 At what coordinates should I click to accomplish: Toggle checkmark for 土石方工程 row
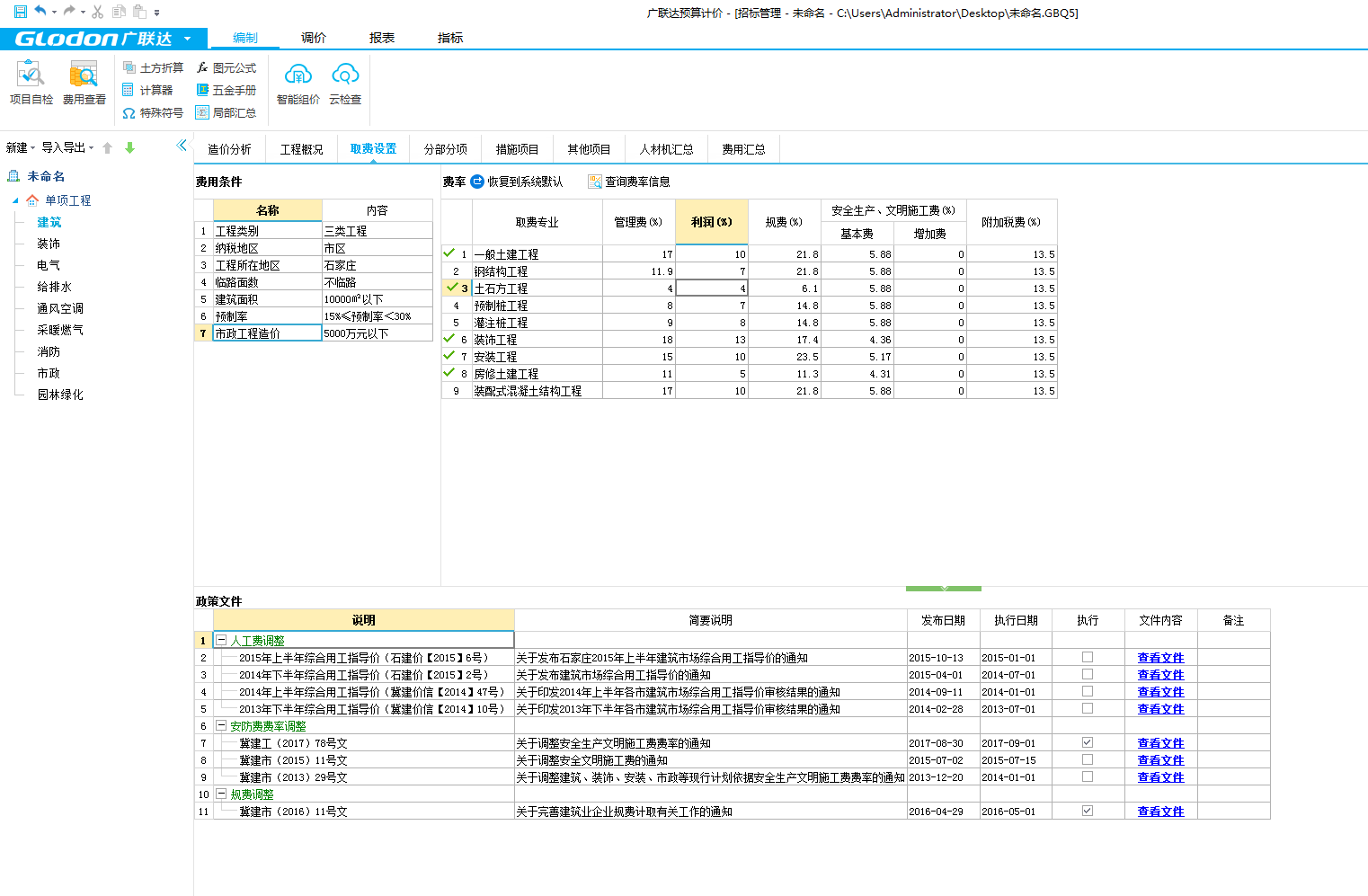pyautogui.click(x=452, y=288)
